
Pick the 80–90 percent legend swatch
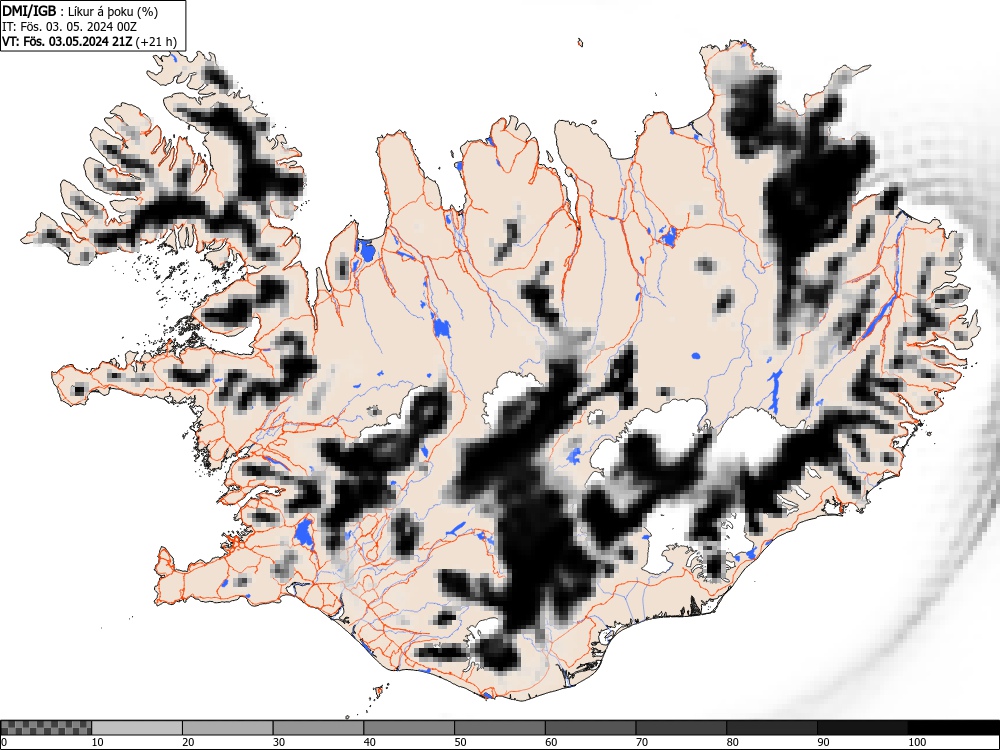pyautogui.click(x=772, y=728)
